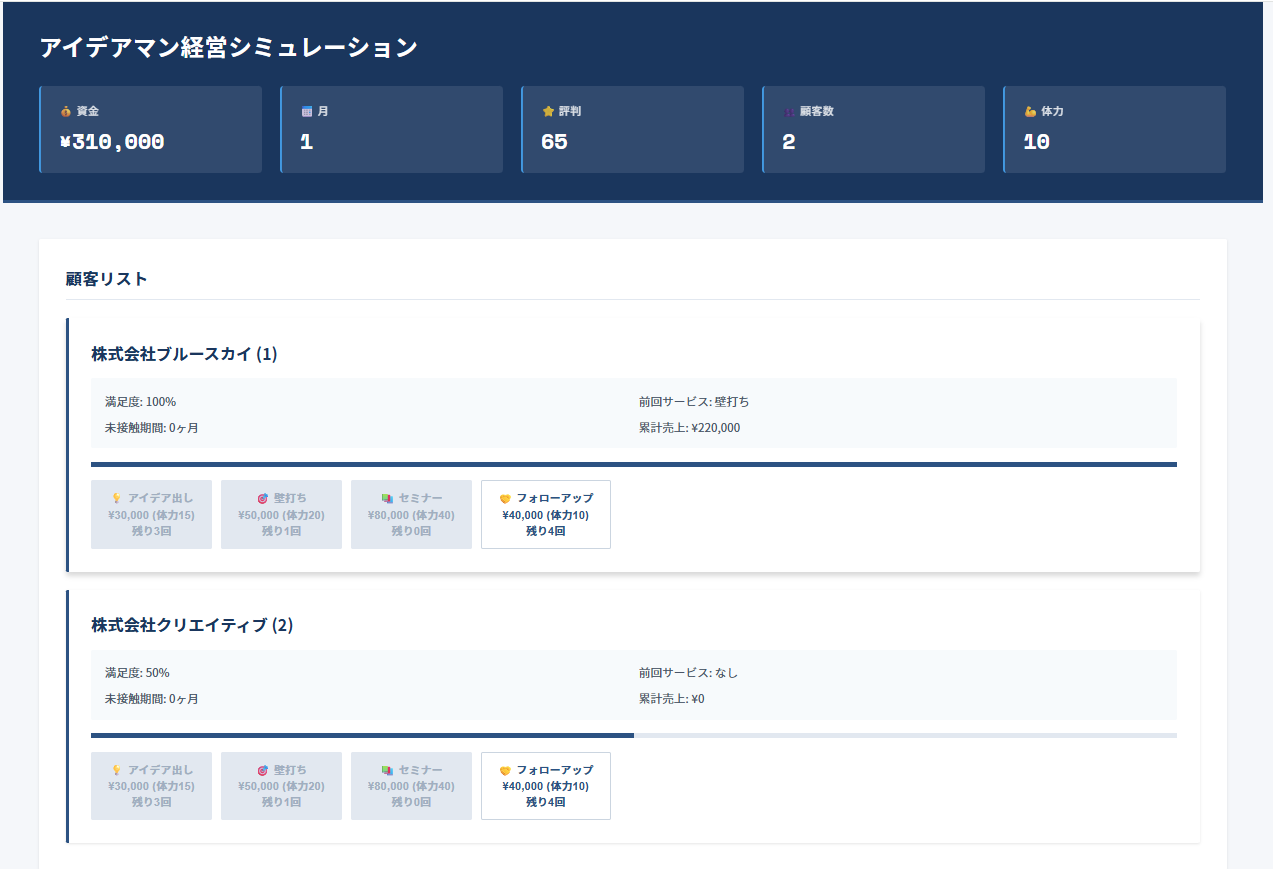Click the handshake icon in ブルースカイ's フォローアップ
This screenshot has width=1273, height=869.
click(505, 498)
